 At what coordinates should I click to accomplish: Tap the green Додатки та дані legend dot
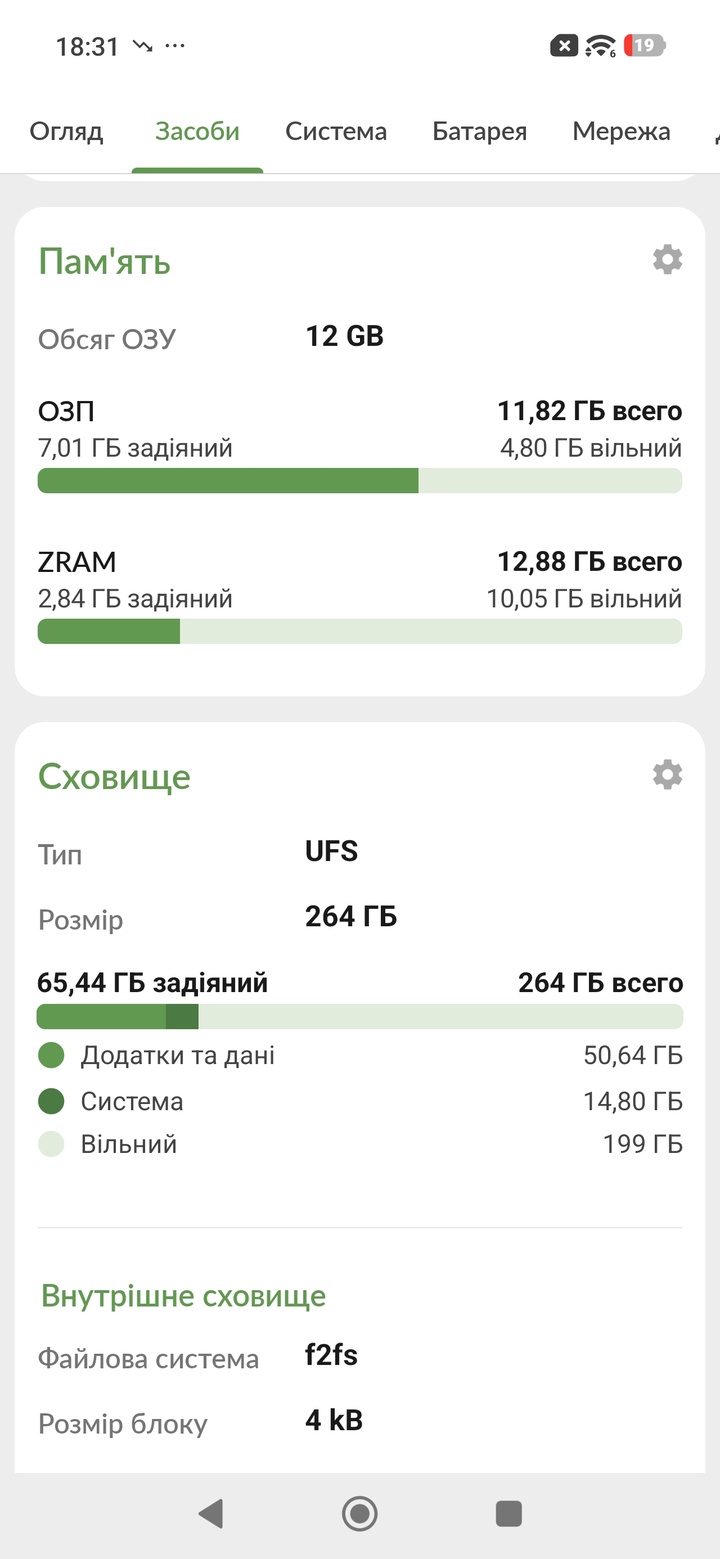point(51,1056)
